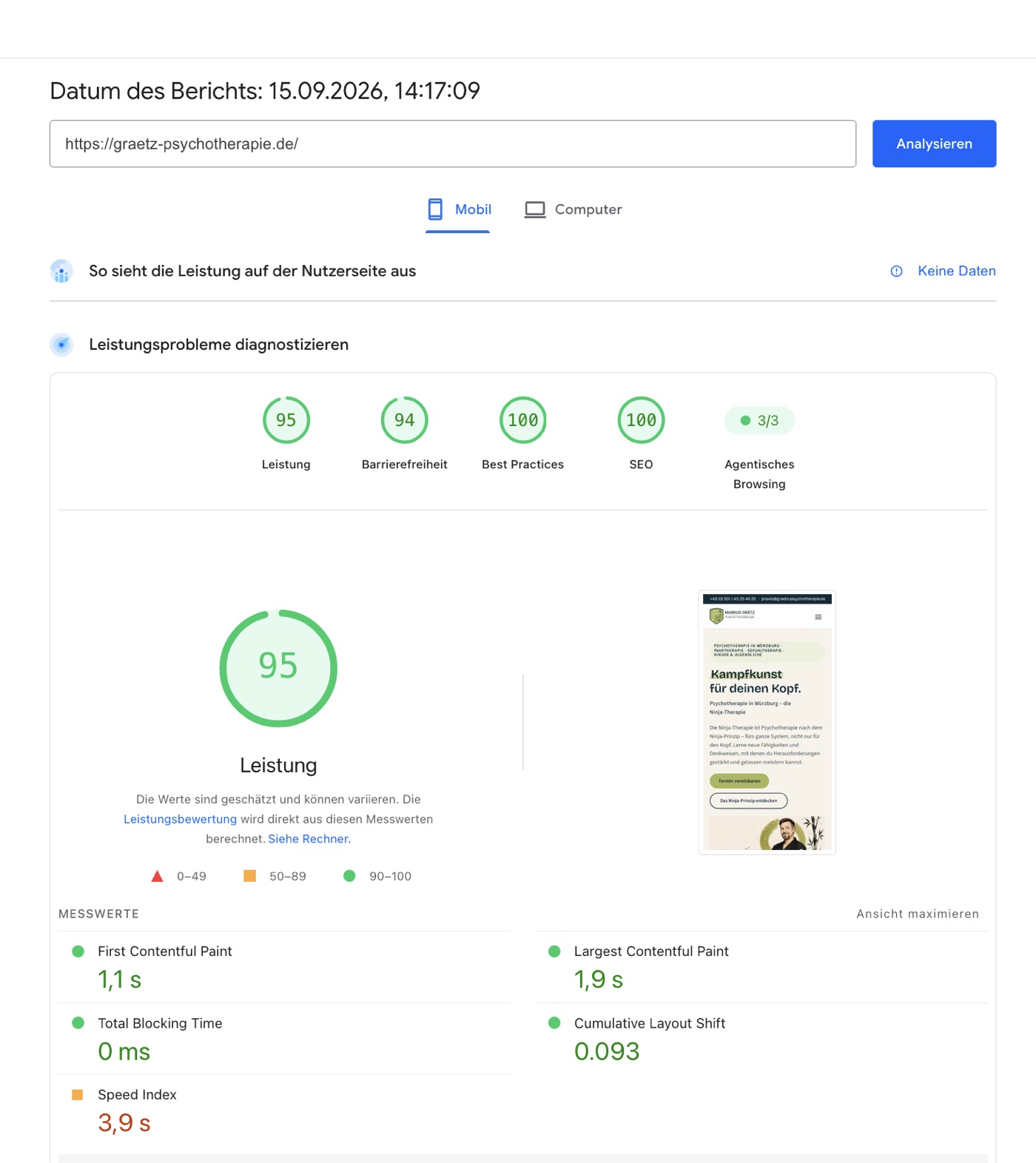Click the Largest Contentful Paint label
The image size is (1036, 1163).
pos(651,951)
